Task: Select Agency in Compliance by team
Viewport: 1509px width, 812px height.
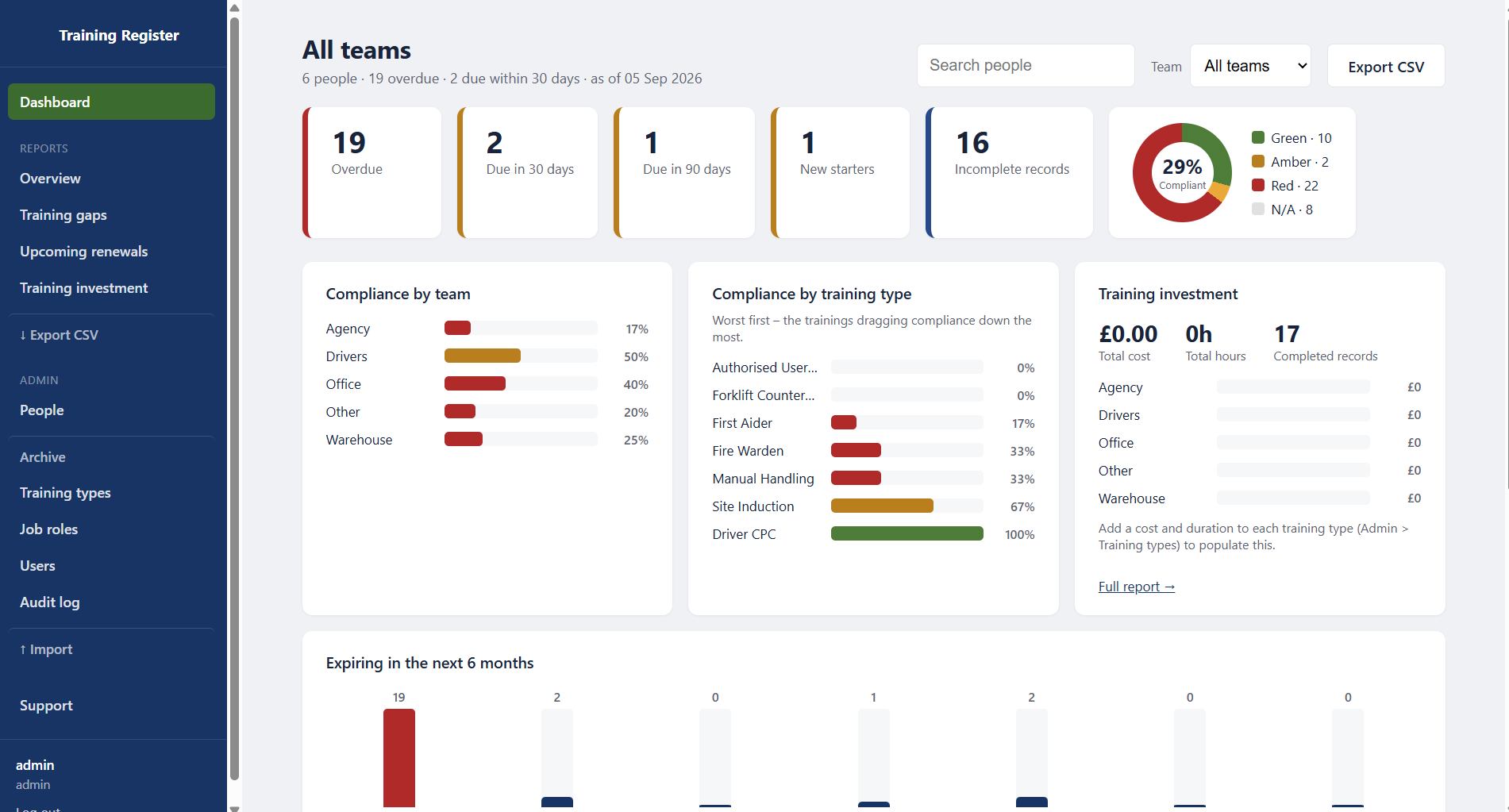Action: click(487, 329)
